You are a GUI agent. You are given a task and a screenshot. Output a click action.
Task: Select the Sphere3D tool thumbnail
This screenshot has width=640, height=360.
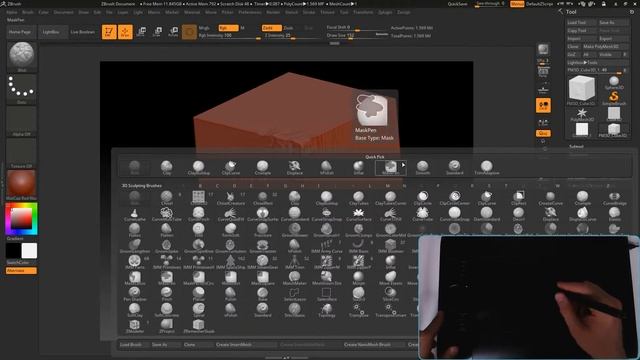point(614,83)
